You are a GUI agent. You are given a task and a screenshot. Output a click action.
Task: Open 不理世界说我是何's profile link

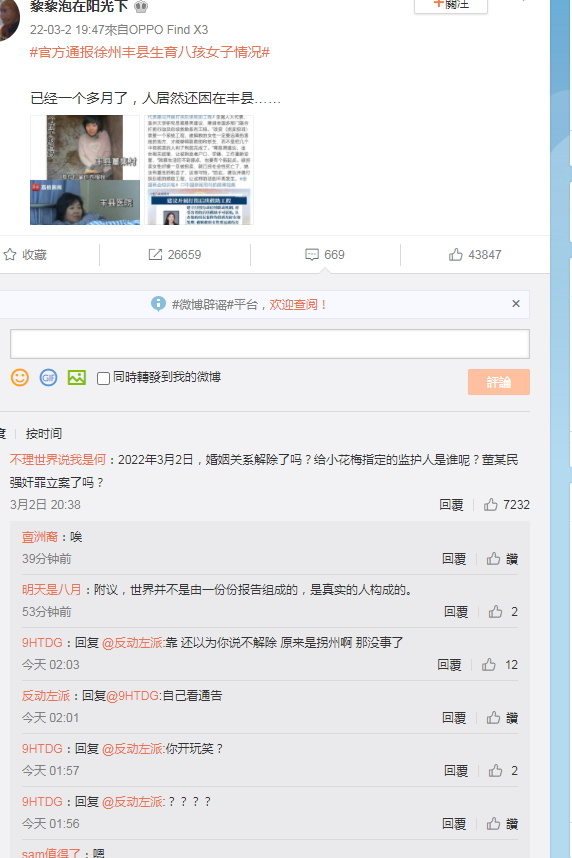[57, 460]
